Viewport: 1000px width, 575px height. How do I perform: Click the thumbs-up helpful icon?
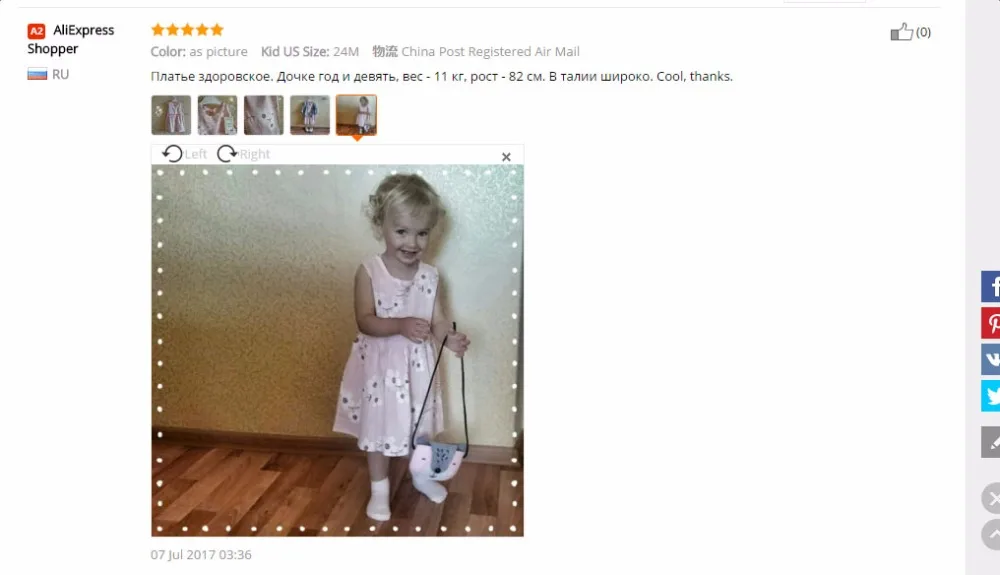[901, 32]
